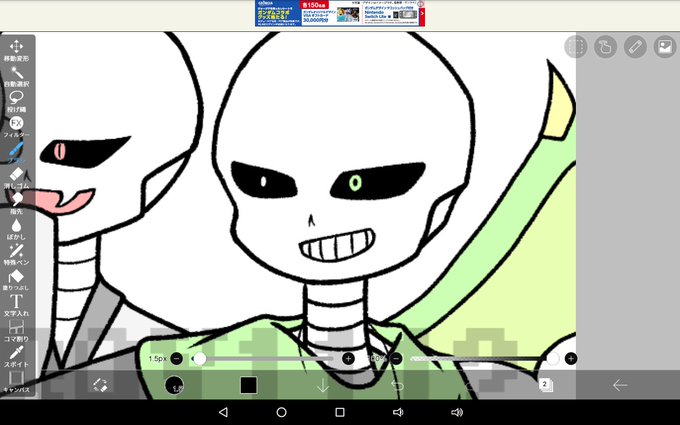The image size is (680, 425).
Task: Open the ruler tool icon
Action: click(635, 46)
